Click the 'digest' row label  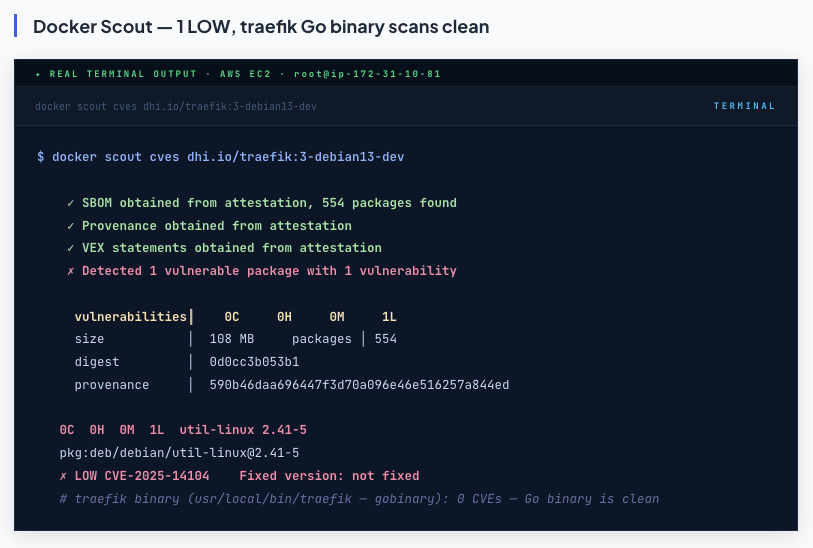(x=97, y=362)
